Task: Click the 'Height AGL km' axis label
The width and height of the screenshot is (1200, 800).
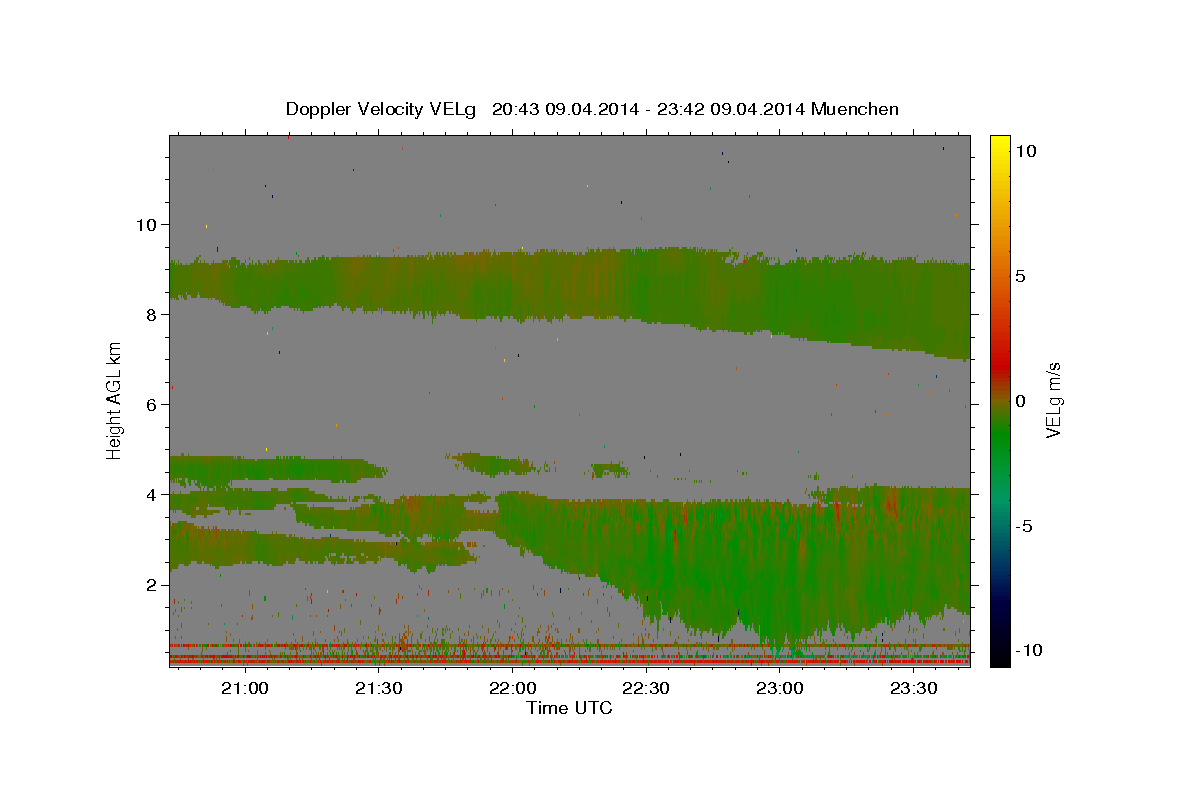Action: coord(115,400)
